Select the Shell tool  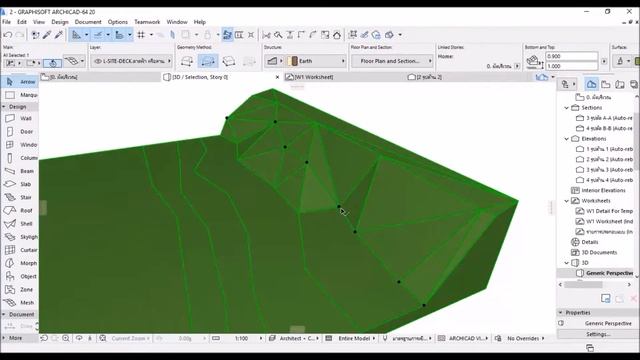20,224
